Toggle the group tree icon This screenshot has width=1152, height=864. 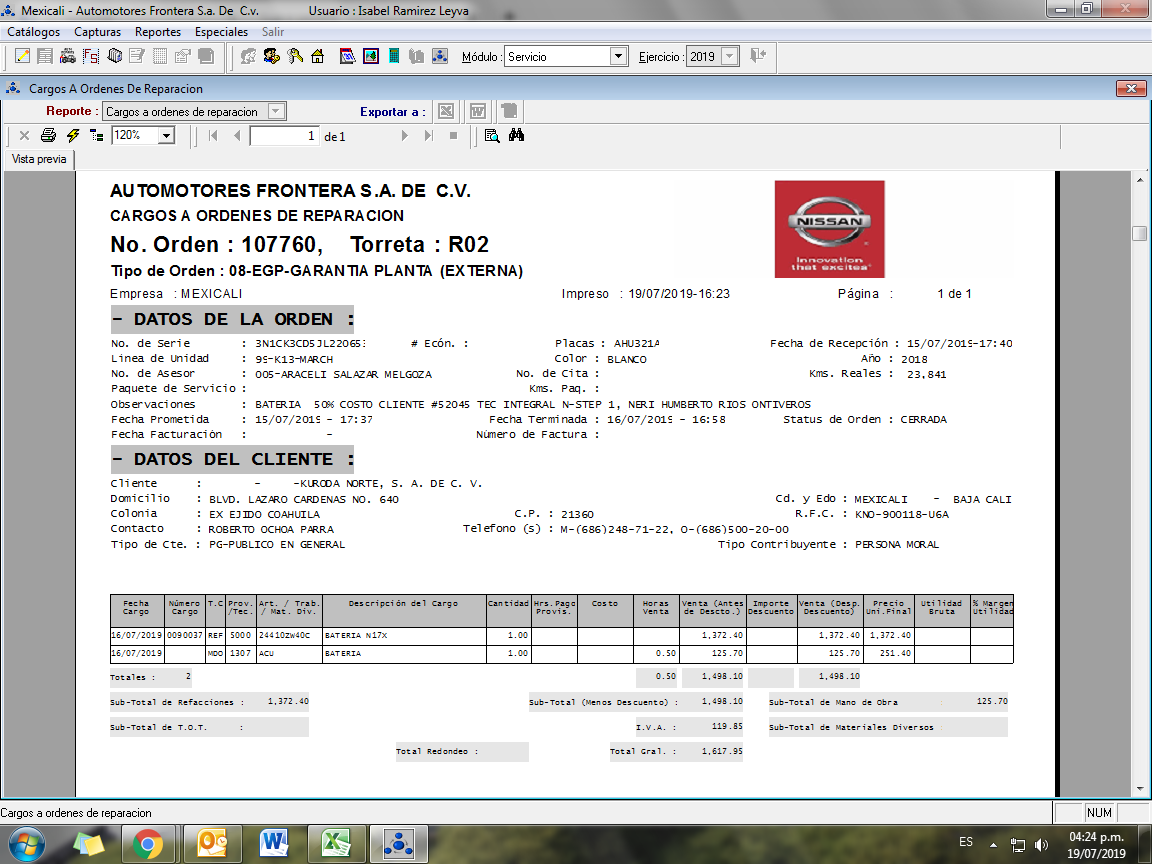pyautogui.click(x=96, y=135)
